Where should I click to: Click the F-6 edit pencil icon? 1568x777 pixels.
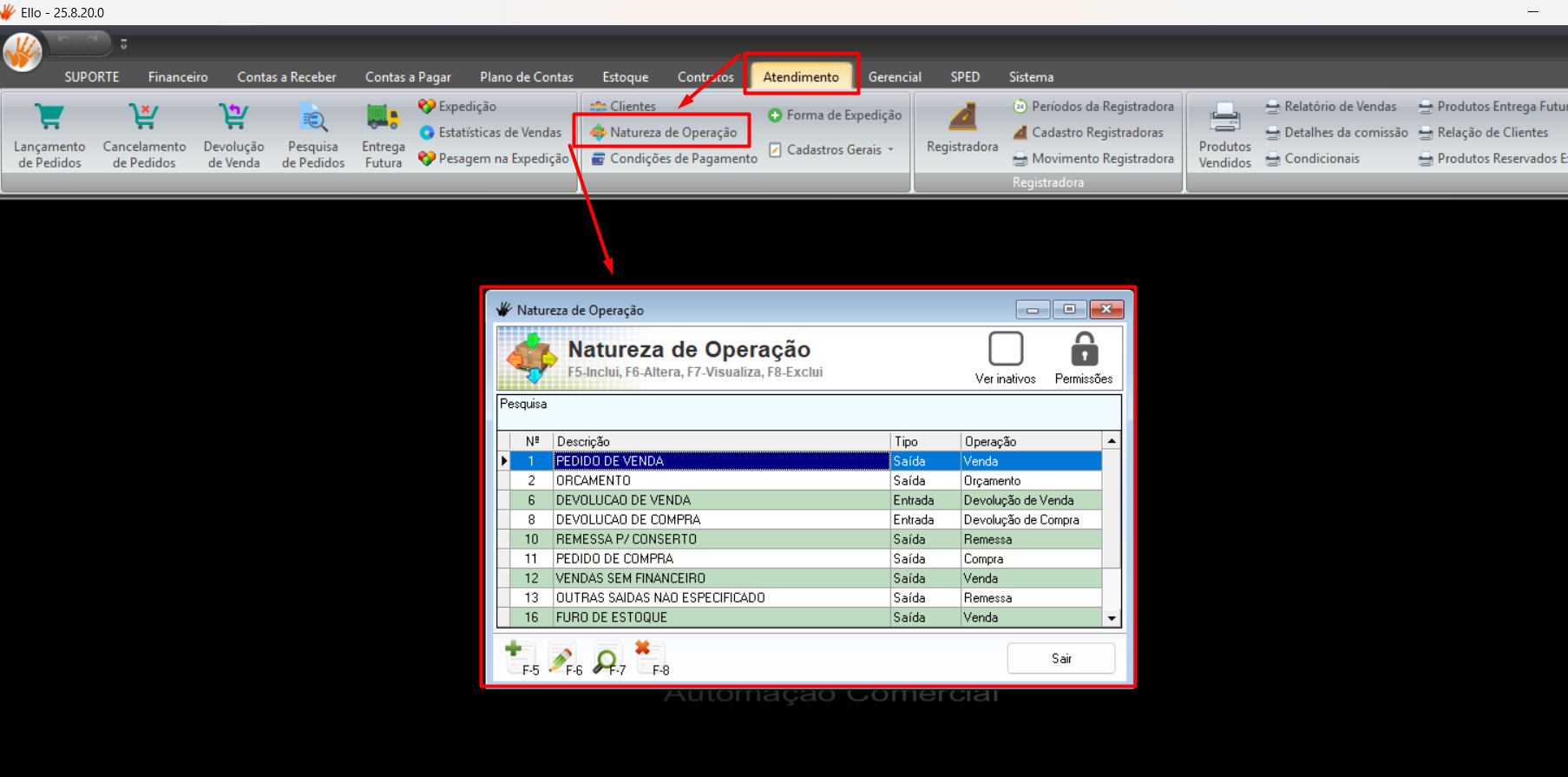pos(561,657)
